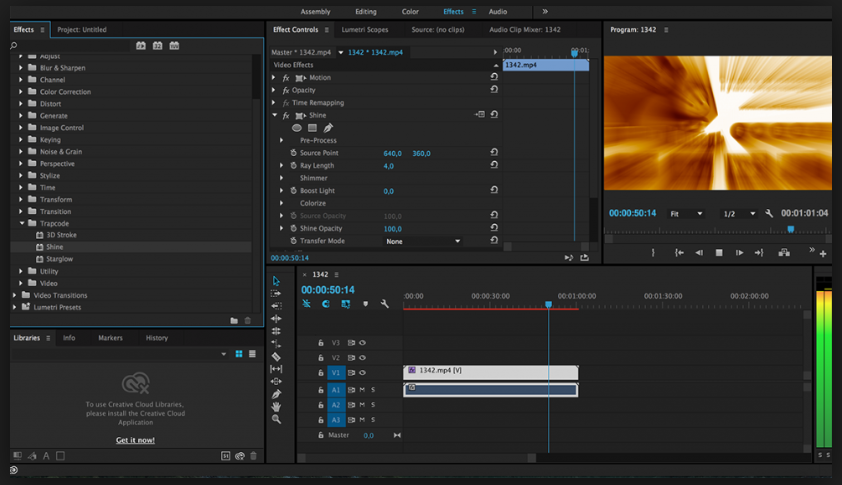Expand the Color Correction effects folder
Viewport: 842px width, 485px height.
click(21, 91)
